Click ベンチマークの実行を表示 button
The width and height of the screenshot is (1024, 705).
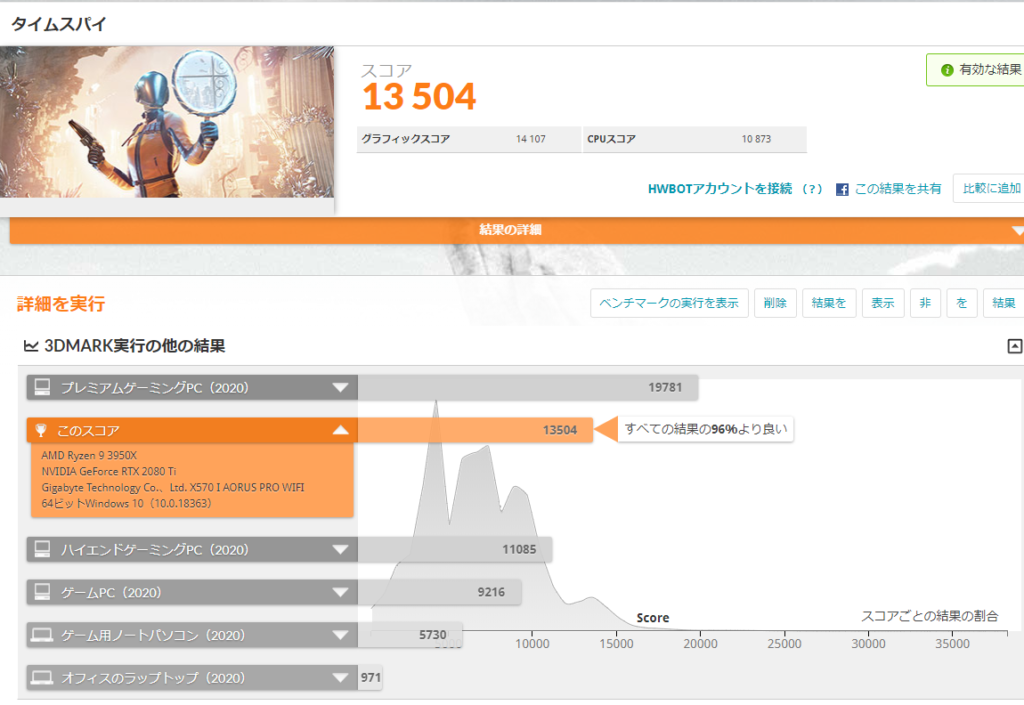pyautogui.click(x=669, y=303)
